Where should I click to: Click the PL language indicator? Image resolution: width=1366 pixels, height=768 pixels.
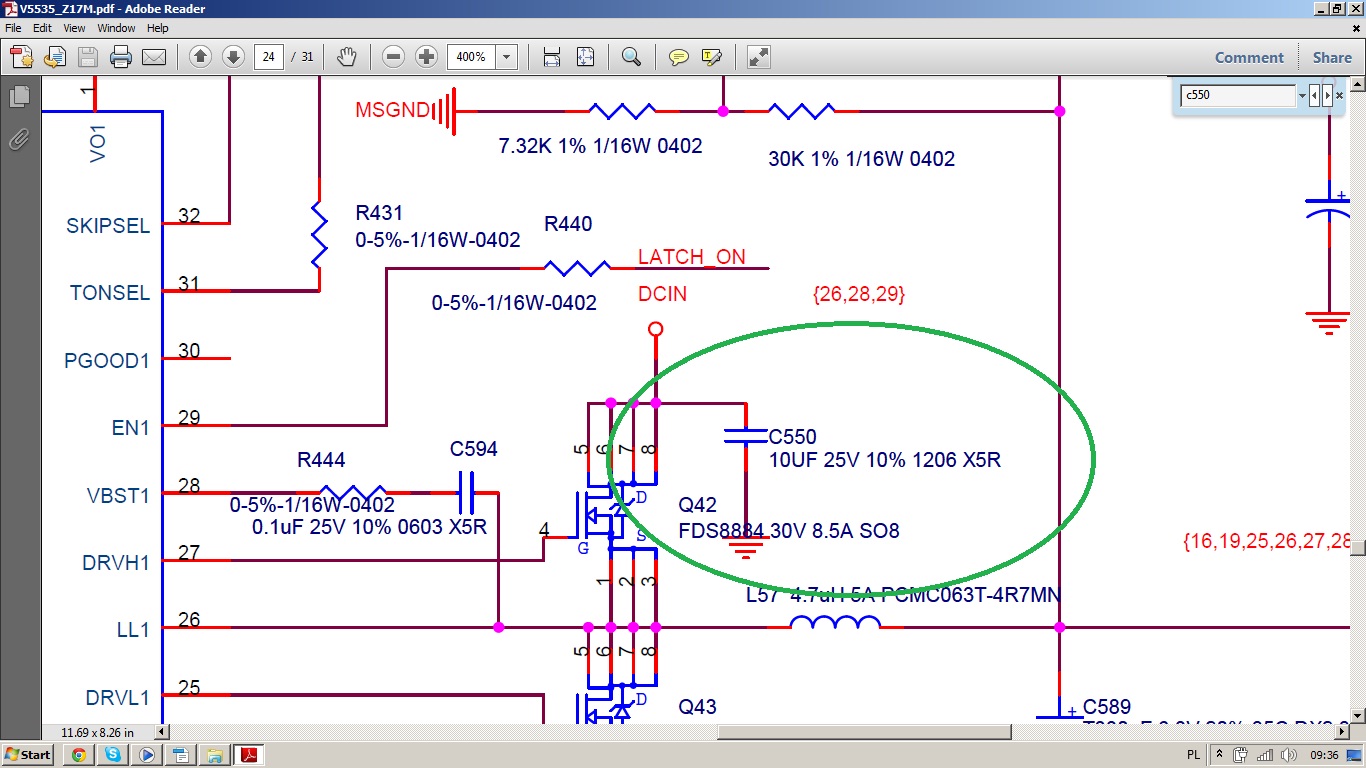point(1193,755)
